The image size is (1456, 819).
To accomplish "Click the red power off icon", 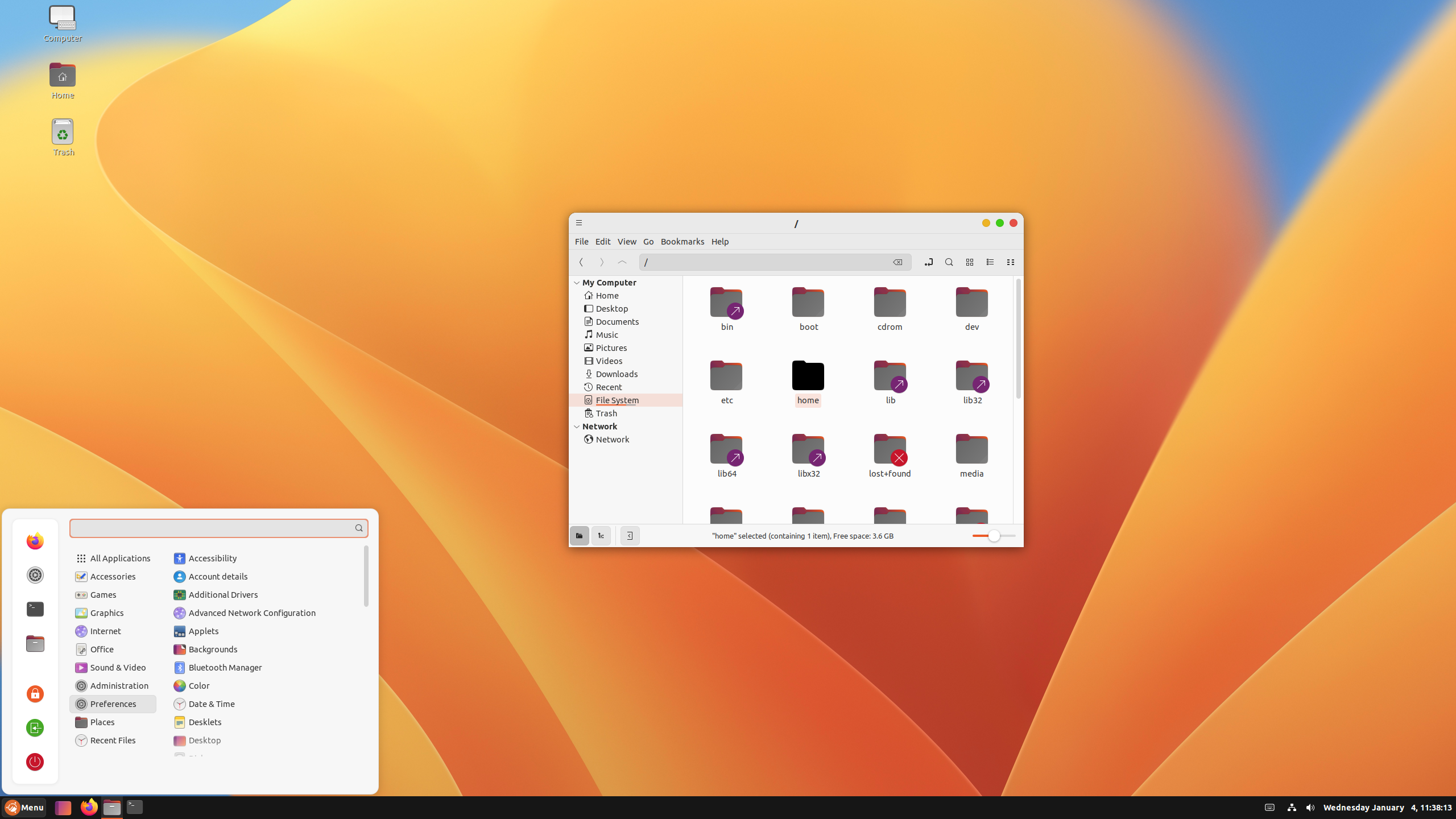I will coord(35,762).
